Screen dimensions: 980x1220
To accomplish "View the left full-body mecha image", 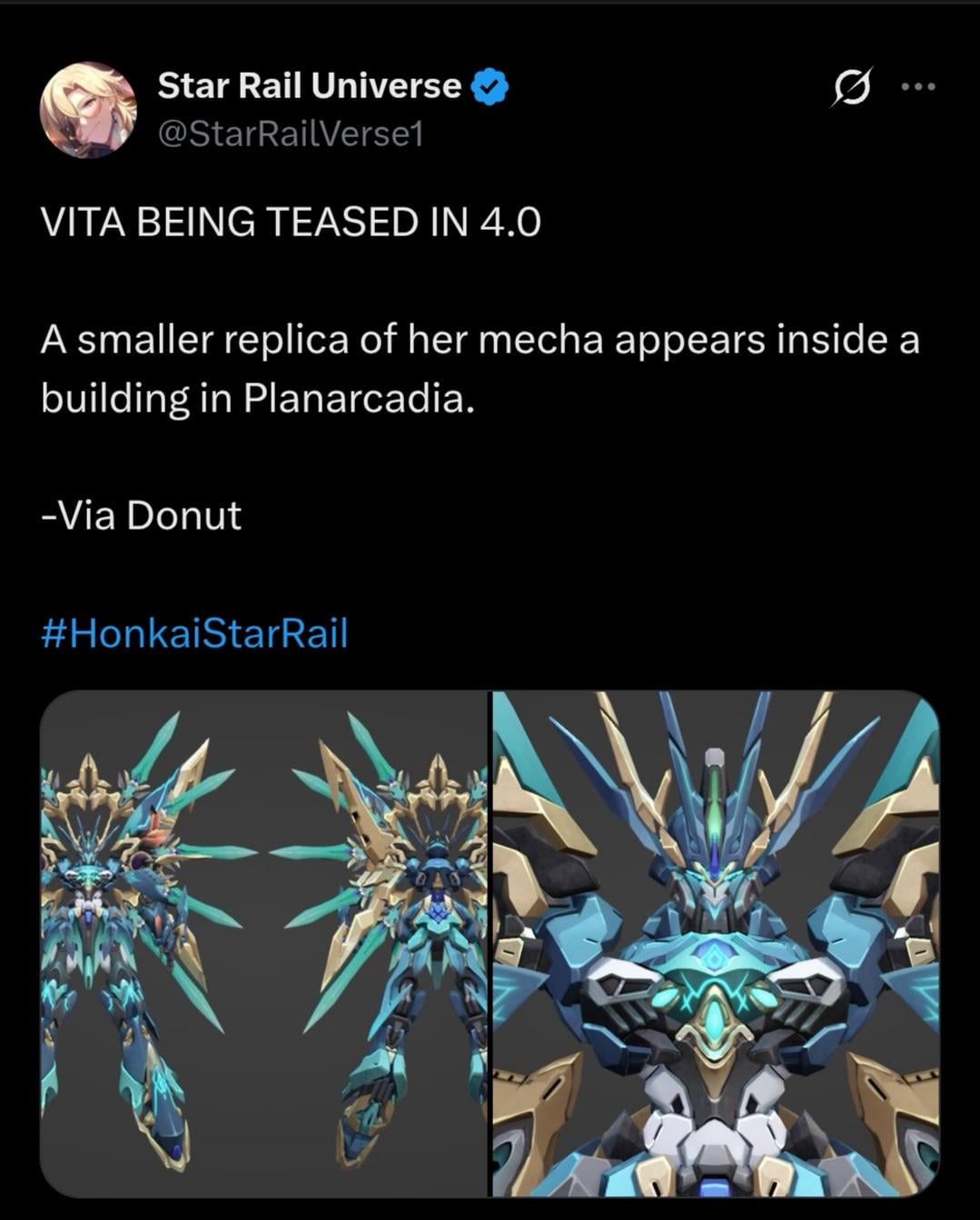I will [264, 944].
